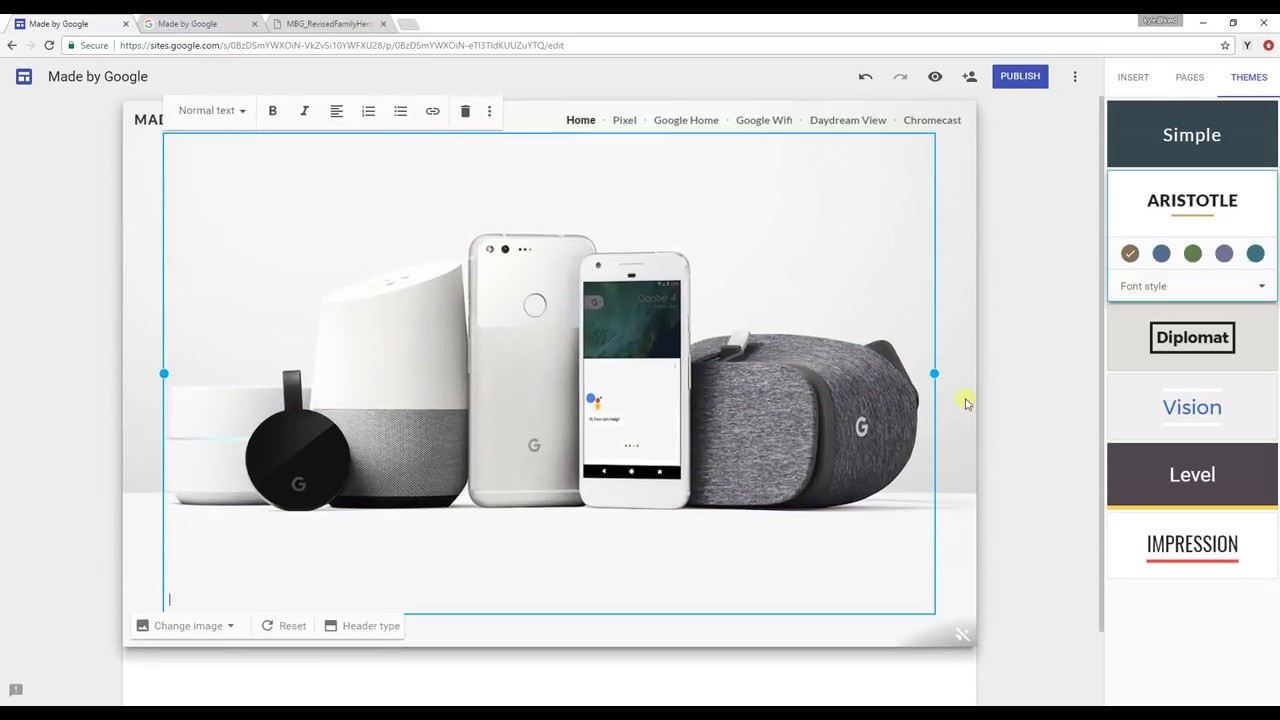This screenshot has height=720, width=1280.
Task: Open the Header type options
Action: tap(362, 626)
